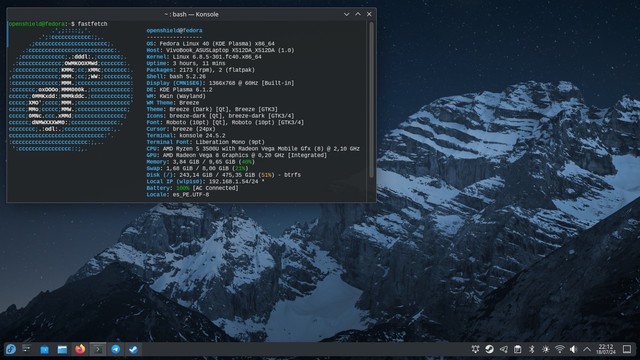640x360 pixels.
Task: Open the notifications tray icon
Action: pos(475,349)
